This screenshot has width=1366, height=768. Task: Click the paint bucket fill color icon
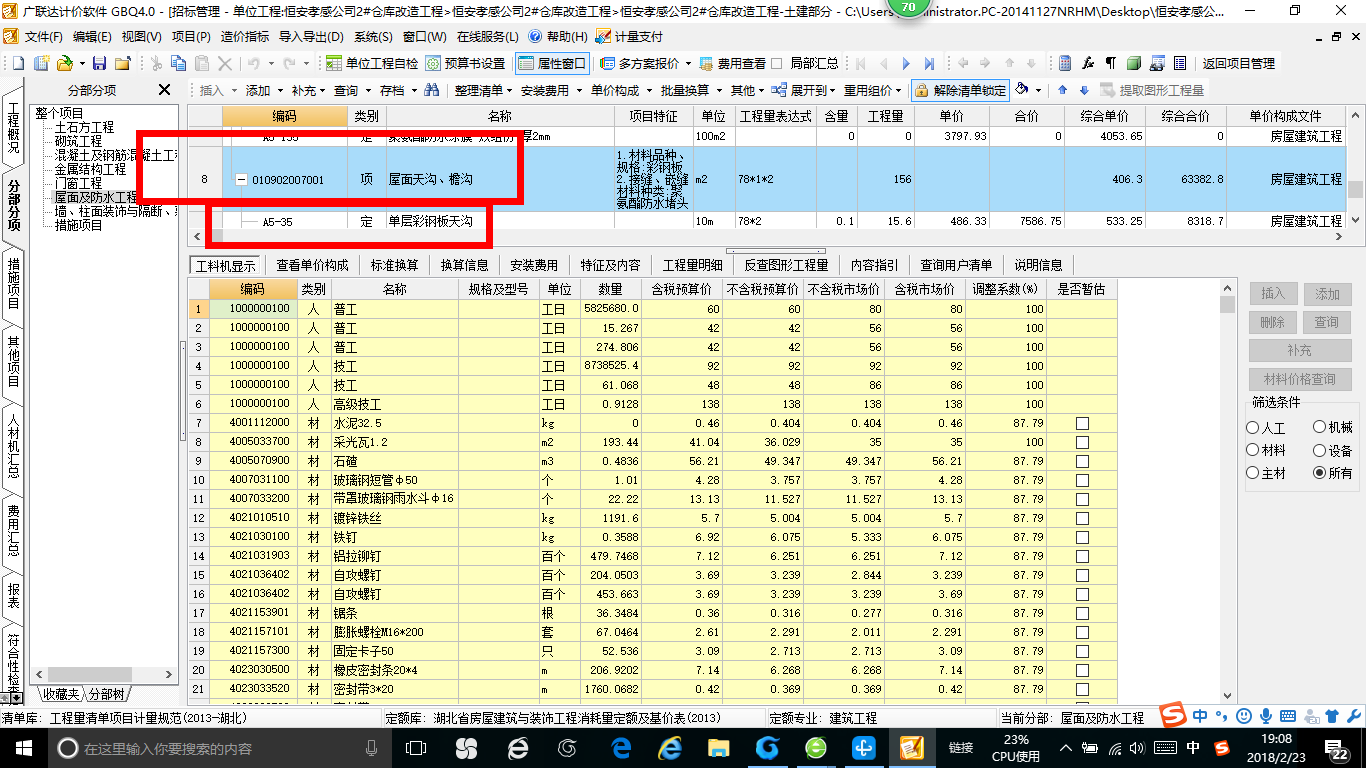click(1021, 90)
